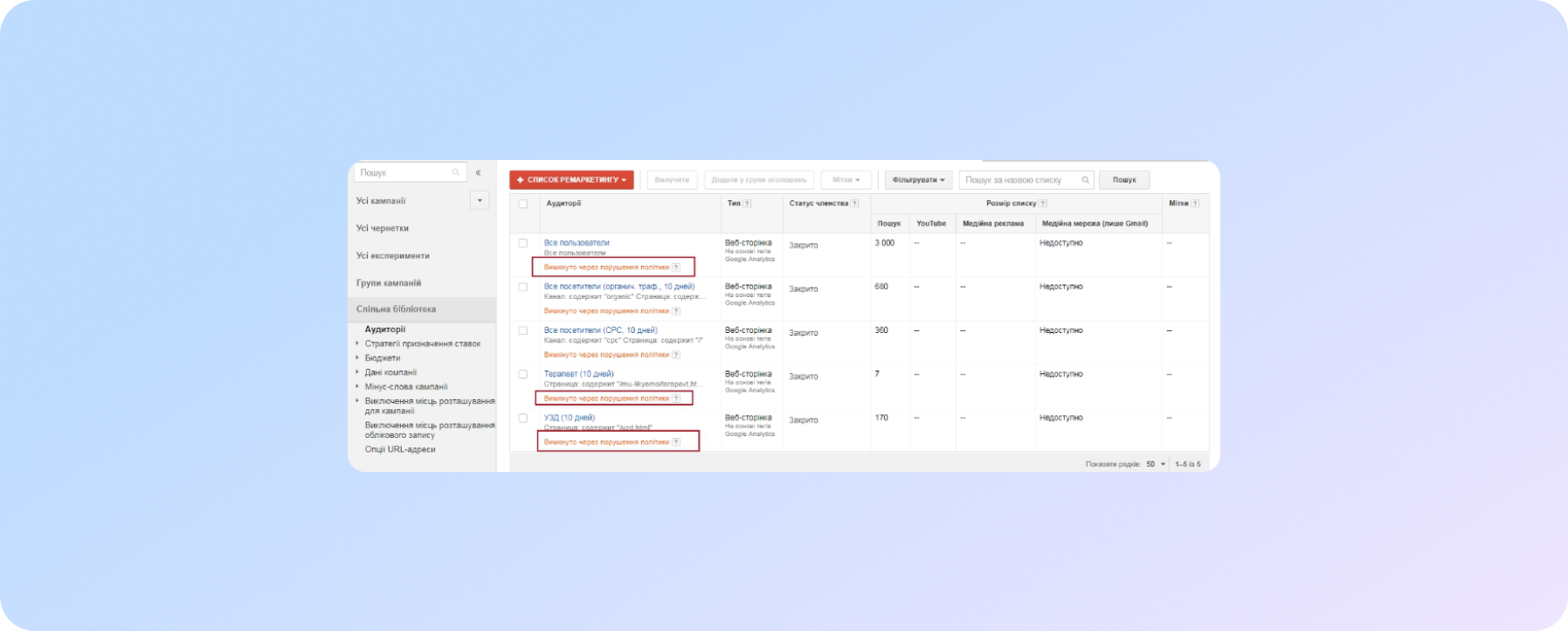The width and height of the screenshot is (1568, 631).
Task: Click policy help icon under Терапевт row
Action: pyautogui.click(x=676, y=399)
